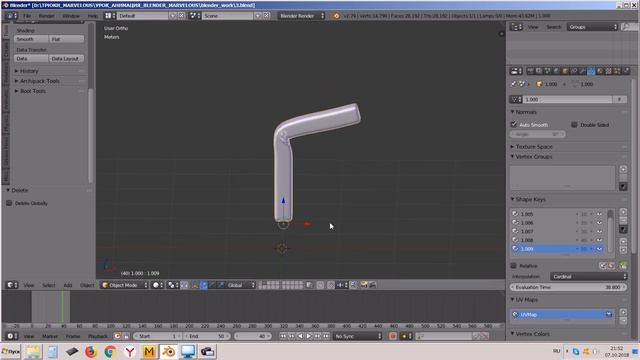Click the Data Layout button
The width and height of the screenshot is (640, 360).
(67, 59)
